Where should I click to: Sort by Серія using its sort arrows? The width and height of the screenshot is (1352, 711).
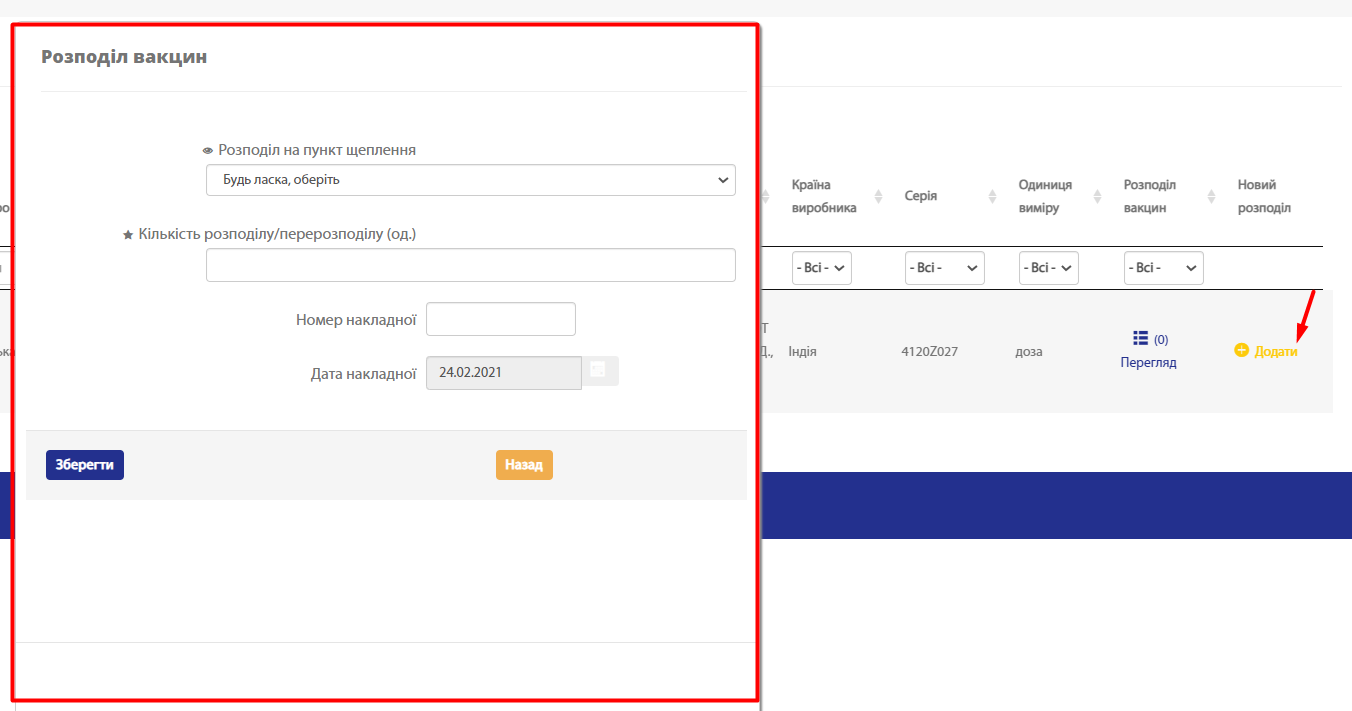[993, 196]
